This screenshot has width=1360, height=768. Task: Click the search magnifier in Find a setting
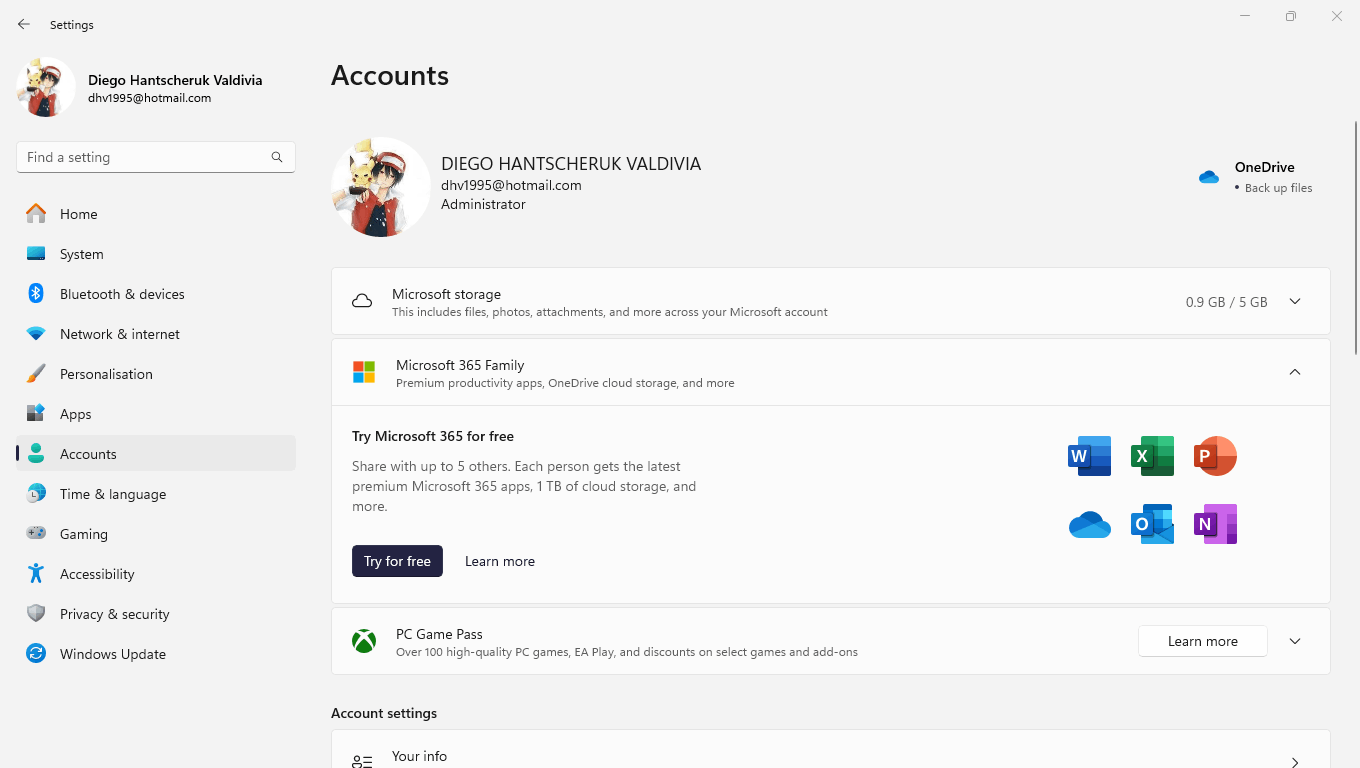coord(277,157)
